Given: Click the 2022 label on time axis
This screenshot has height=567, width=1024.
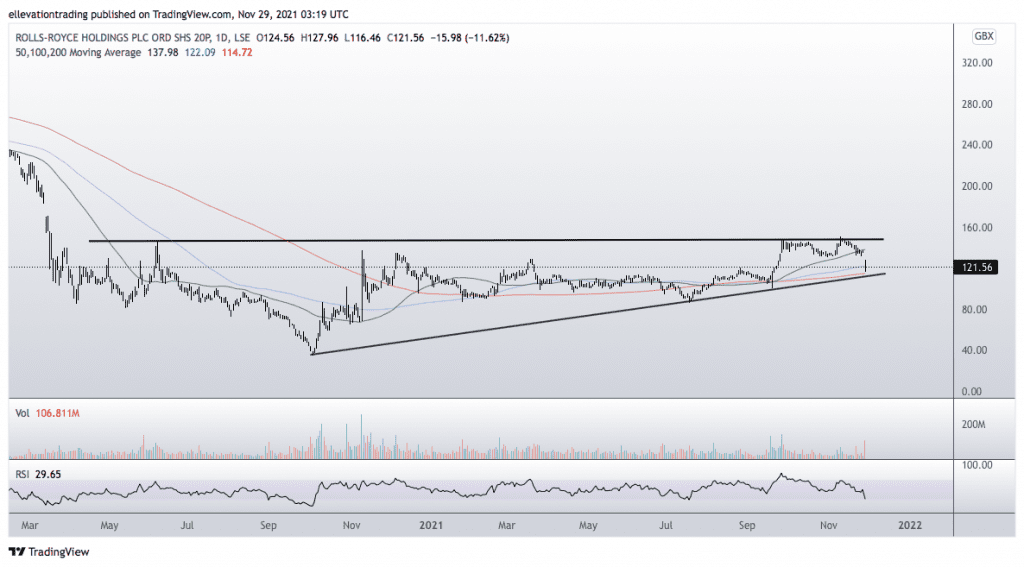Looking at the screenshot, I should pos(910,525).
